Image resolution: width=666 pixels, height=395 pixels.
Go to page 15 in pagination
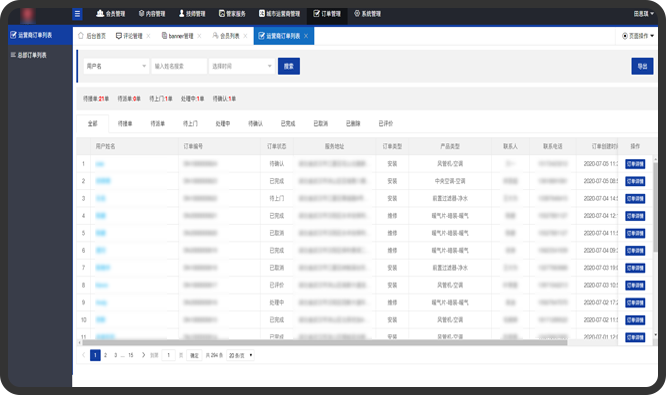[x=131, y=355]
